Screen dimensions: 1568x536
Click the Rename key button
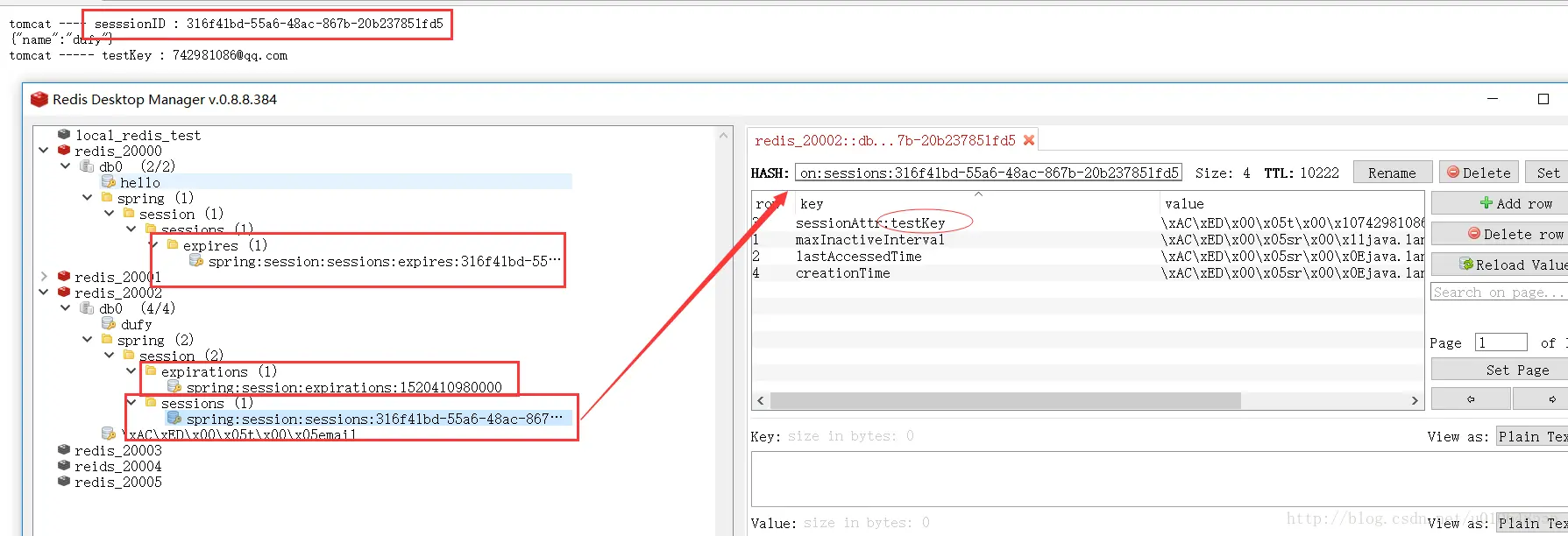1392,173
